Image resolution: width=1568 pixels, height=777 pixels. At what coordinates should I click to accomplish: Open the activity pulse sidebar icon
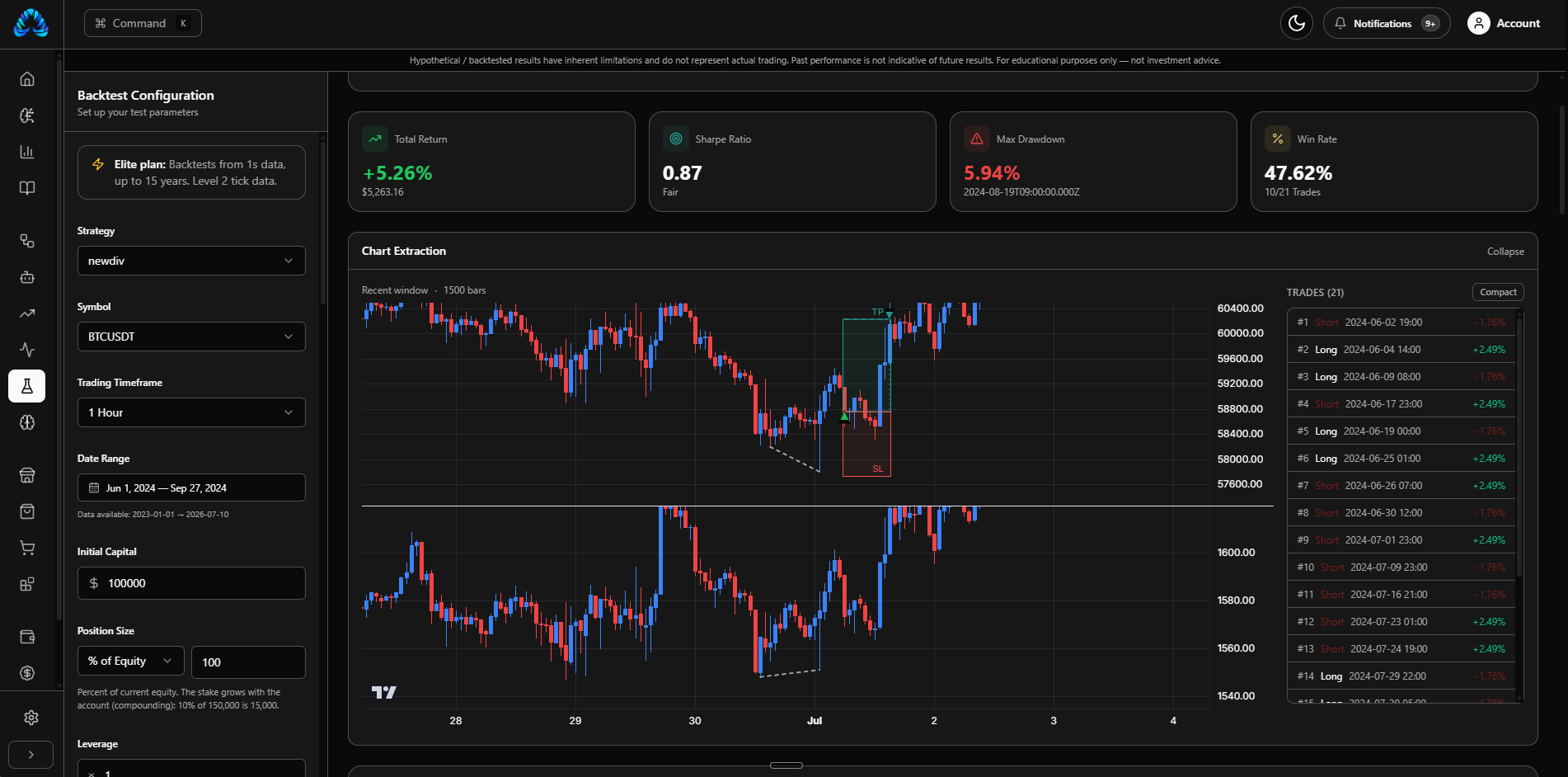27,350
